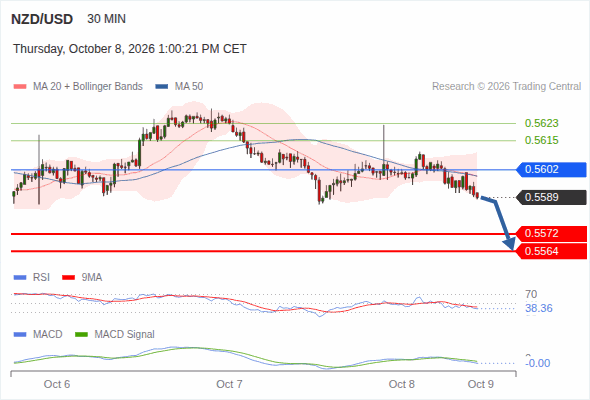Click the 0.5623 resistance level label
This screenshot has width=590, height=400.
541,123
